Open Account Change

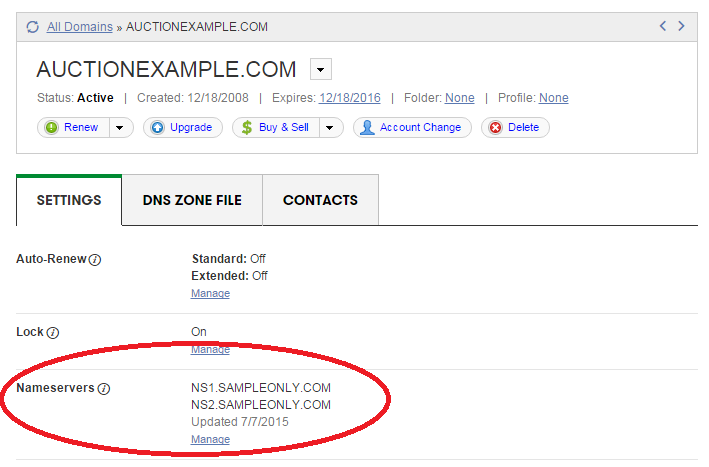[412, 127]
